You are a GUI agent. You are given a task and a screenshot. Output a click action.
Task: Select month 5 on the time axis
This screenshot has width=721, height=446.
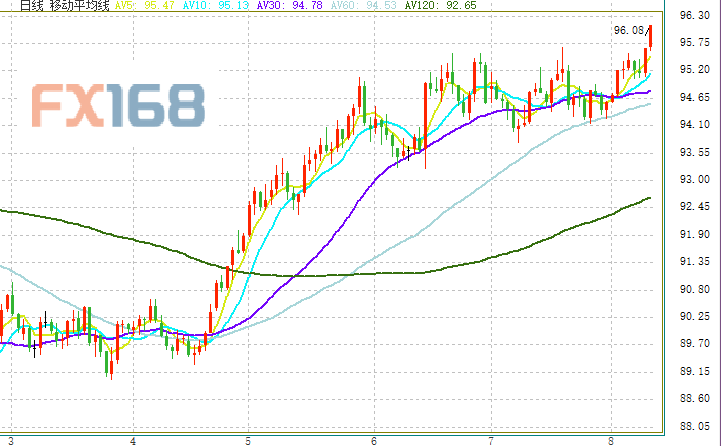(247, 439)
